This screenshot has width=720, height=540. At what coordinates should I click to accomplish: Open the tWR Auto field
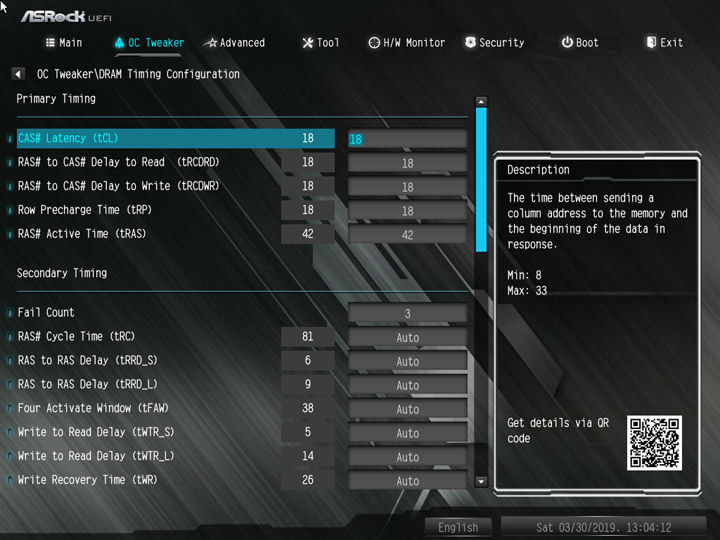[407, 481]
